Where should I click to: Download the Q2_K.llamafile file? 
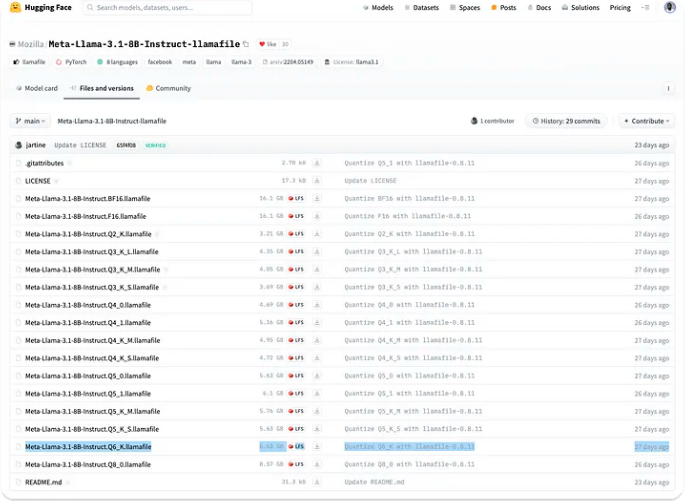317,234
